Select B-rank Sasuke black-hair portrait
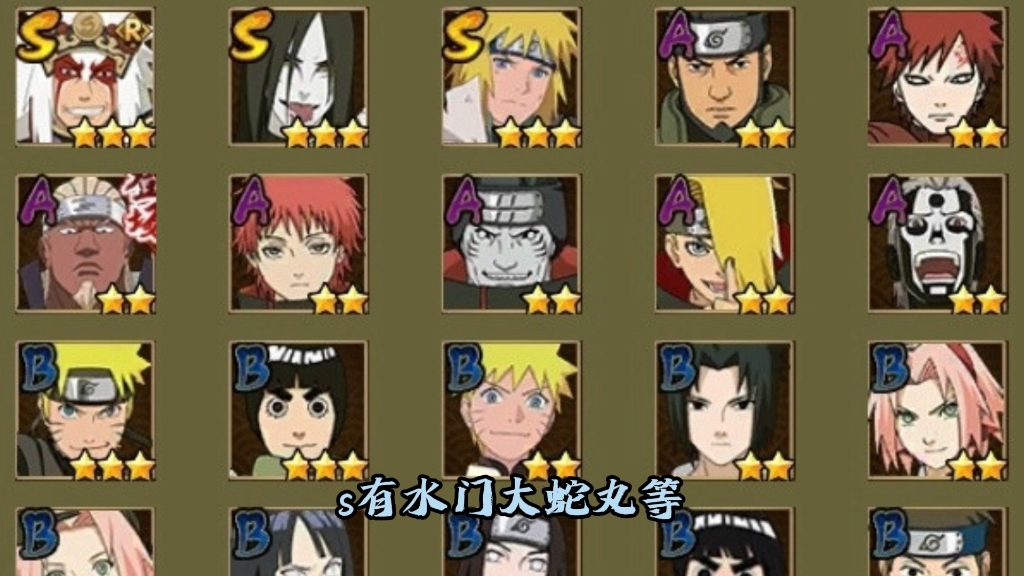1024x576 pixels. [725, 410]
